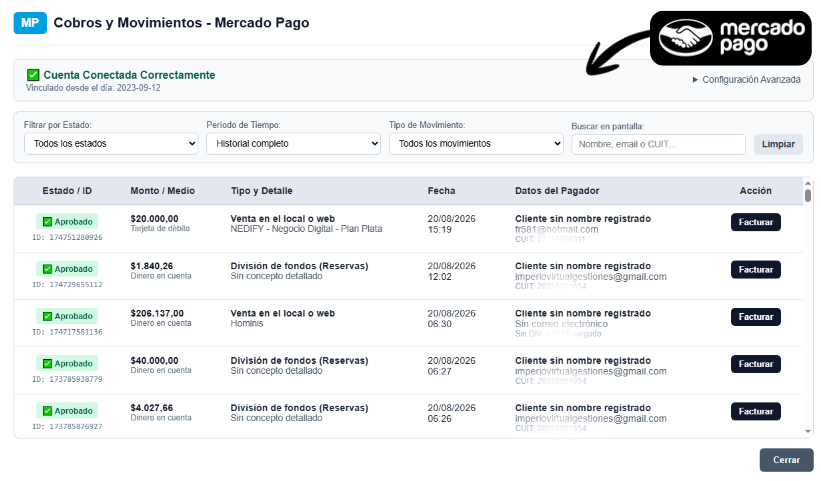821x481 pixels.
Task: Click the Cerrar button
Action: click(x=786, y=460)
